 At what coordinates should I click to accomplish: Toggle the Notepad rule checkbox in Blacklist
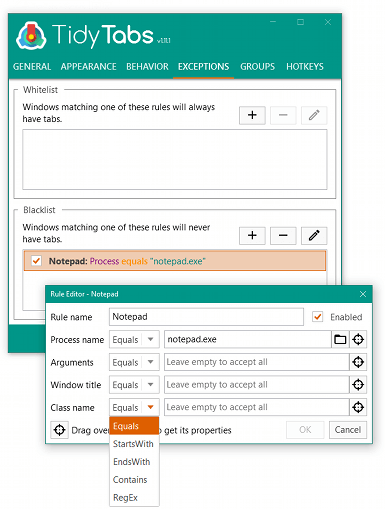click(x=36, y=261)
